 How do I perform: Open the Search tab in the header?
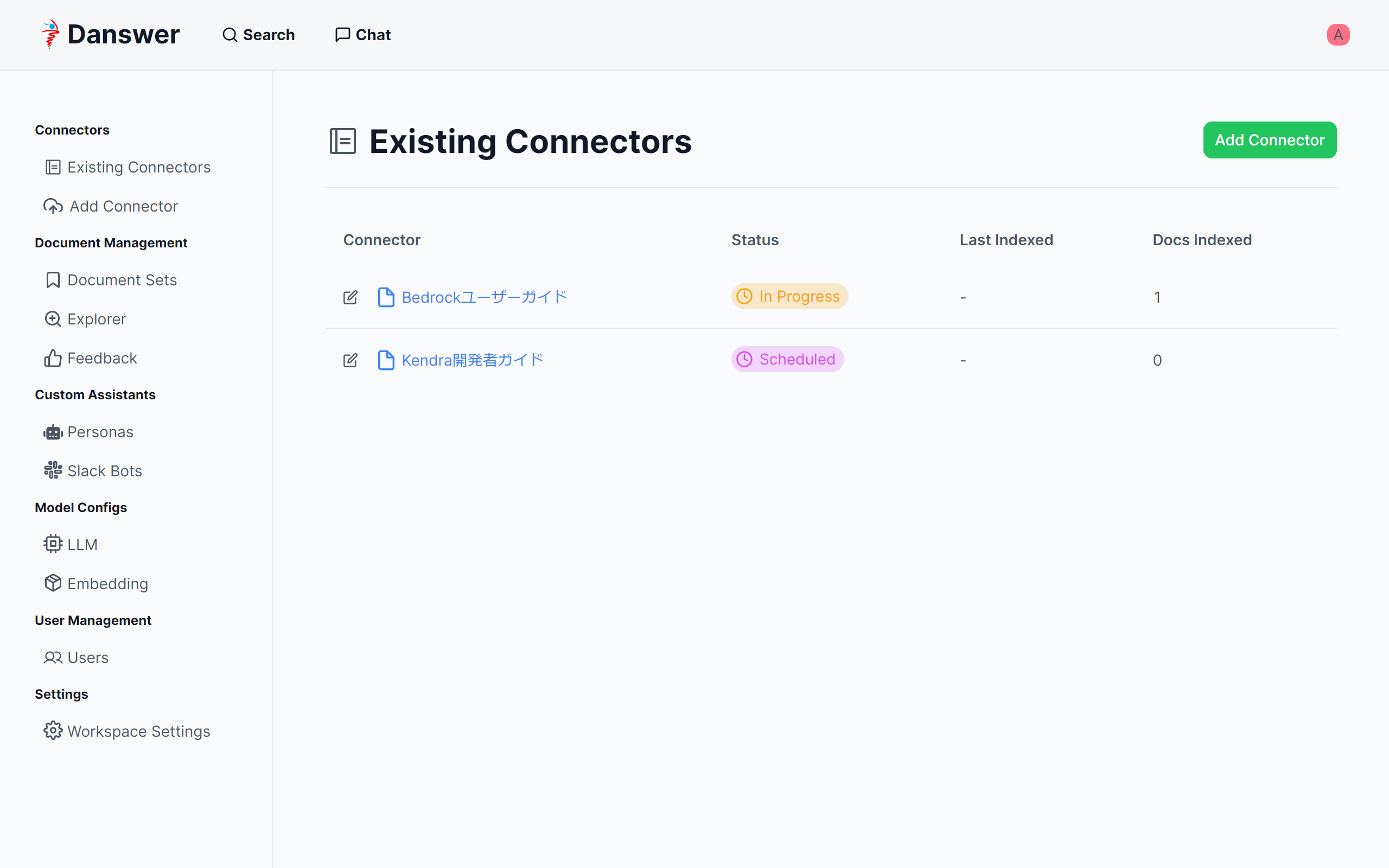point(259,34)
